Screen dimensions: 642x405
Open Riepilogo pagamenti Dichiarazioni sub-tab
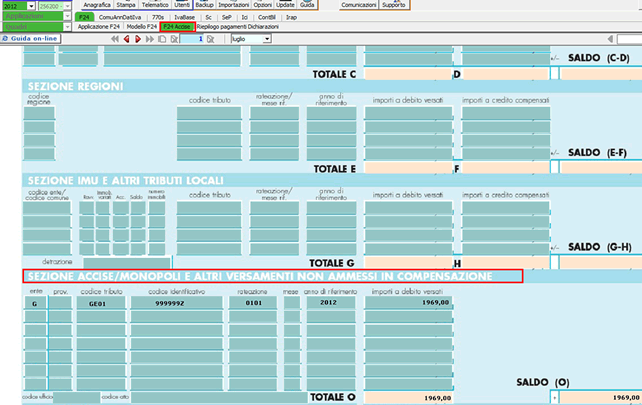[238, 27]
